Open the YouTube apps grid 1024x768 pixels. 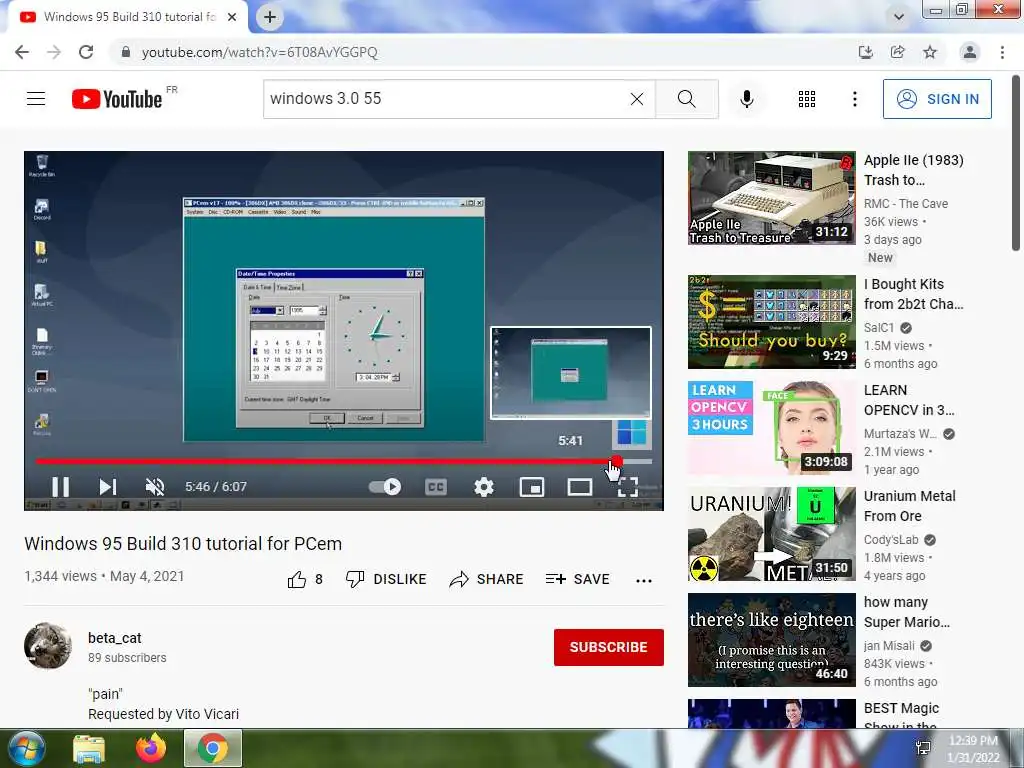pos(807,99)
